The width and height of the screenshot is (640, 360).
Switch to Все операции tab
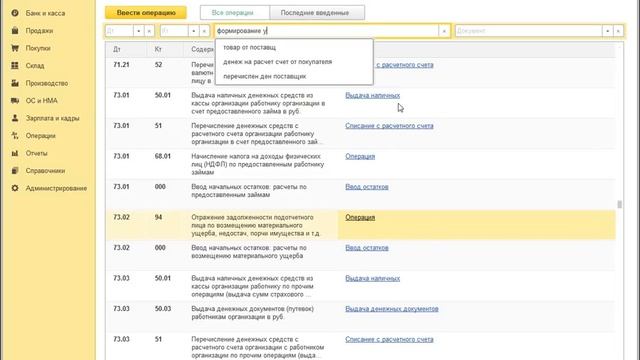[x=234, y=13]
